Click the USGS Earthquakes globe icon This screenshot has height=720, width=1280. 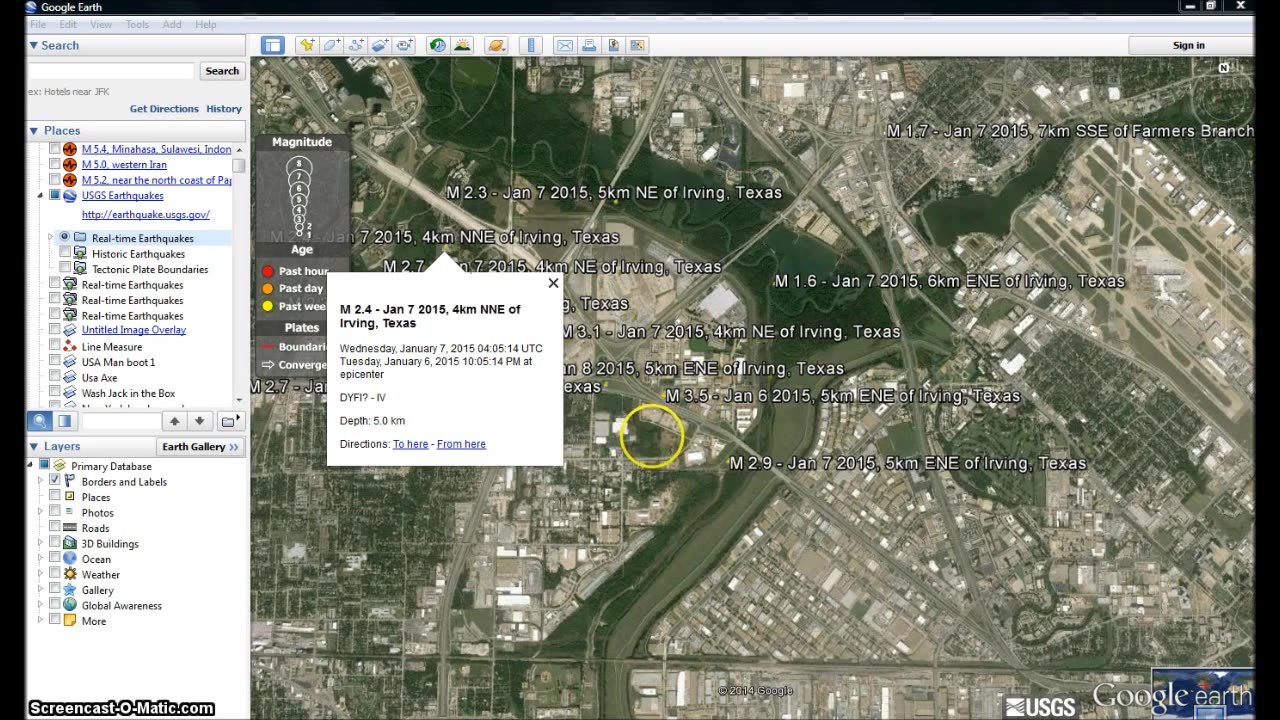pyautogui.click(x=70, y=196)
